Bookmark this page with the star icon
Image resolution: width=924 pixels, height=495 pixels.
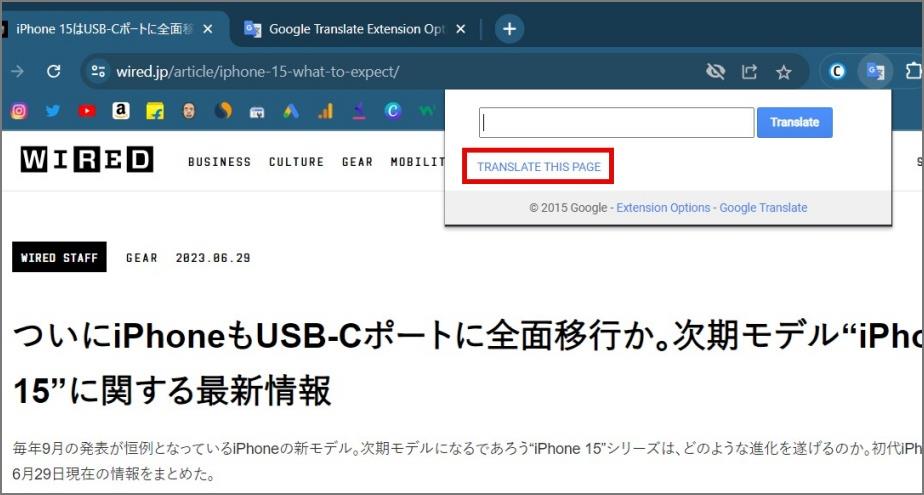tap(783, 72)
